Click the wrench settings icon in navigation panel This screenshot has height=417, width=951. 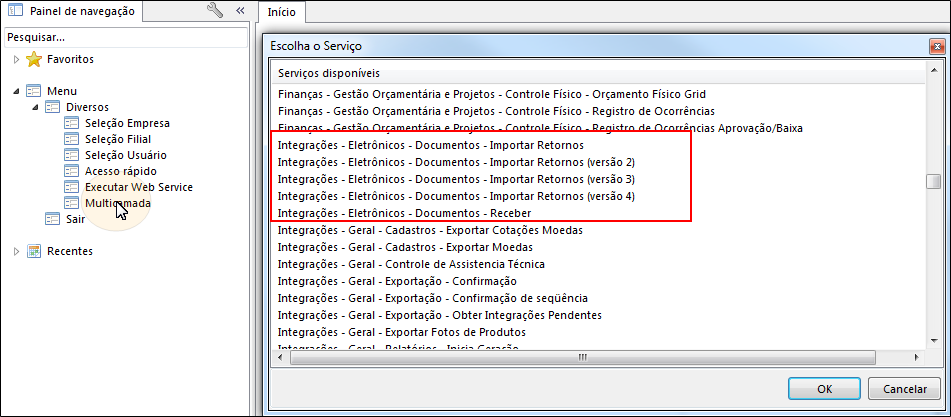pos(215,11)
